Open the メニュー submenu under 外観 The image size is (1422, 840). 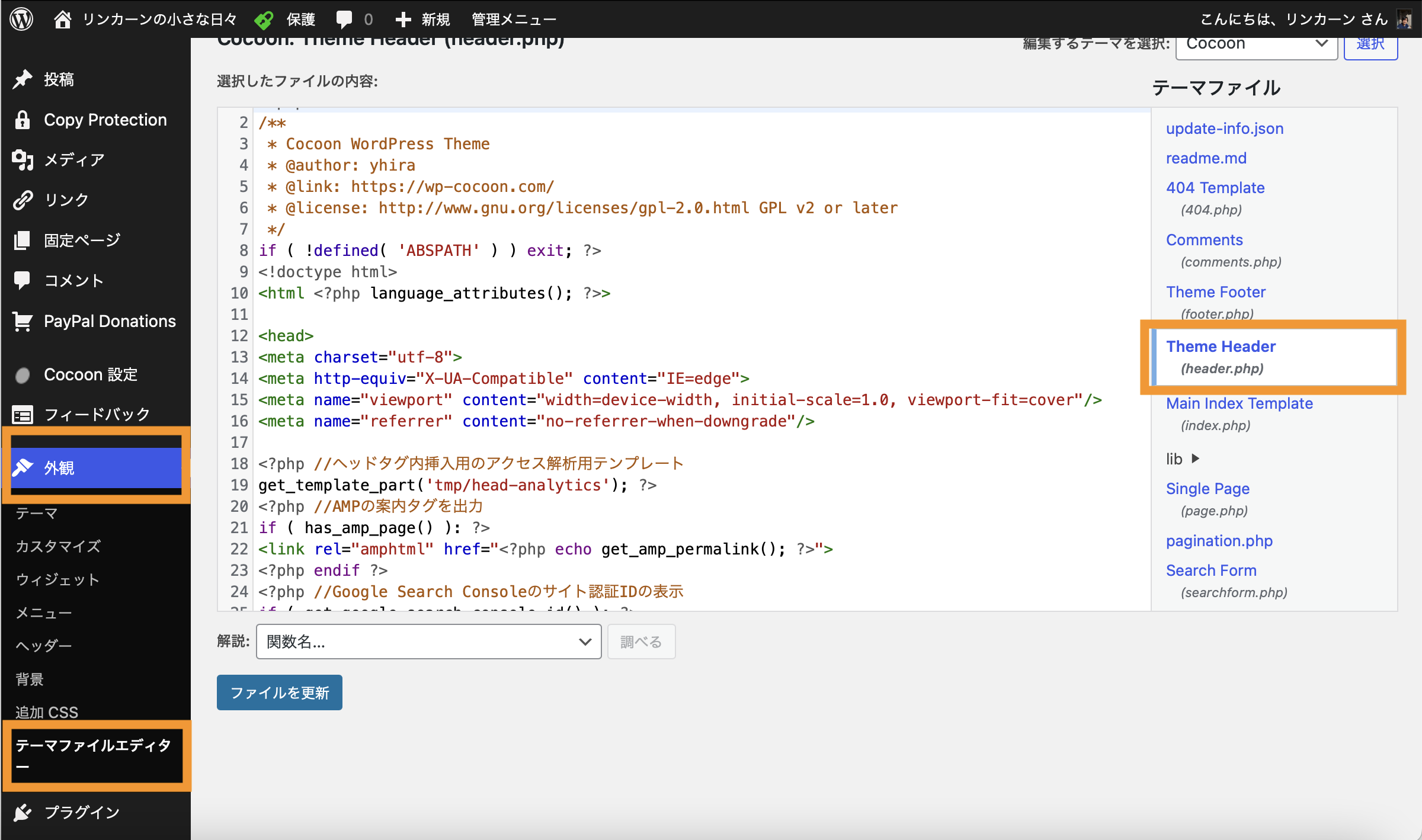point(43,613)
